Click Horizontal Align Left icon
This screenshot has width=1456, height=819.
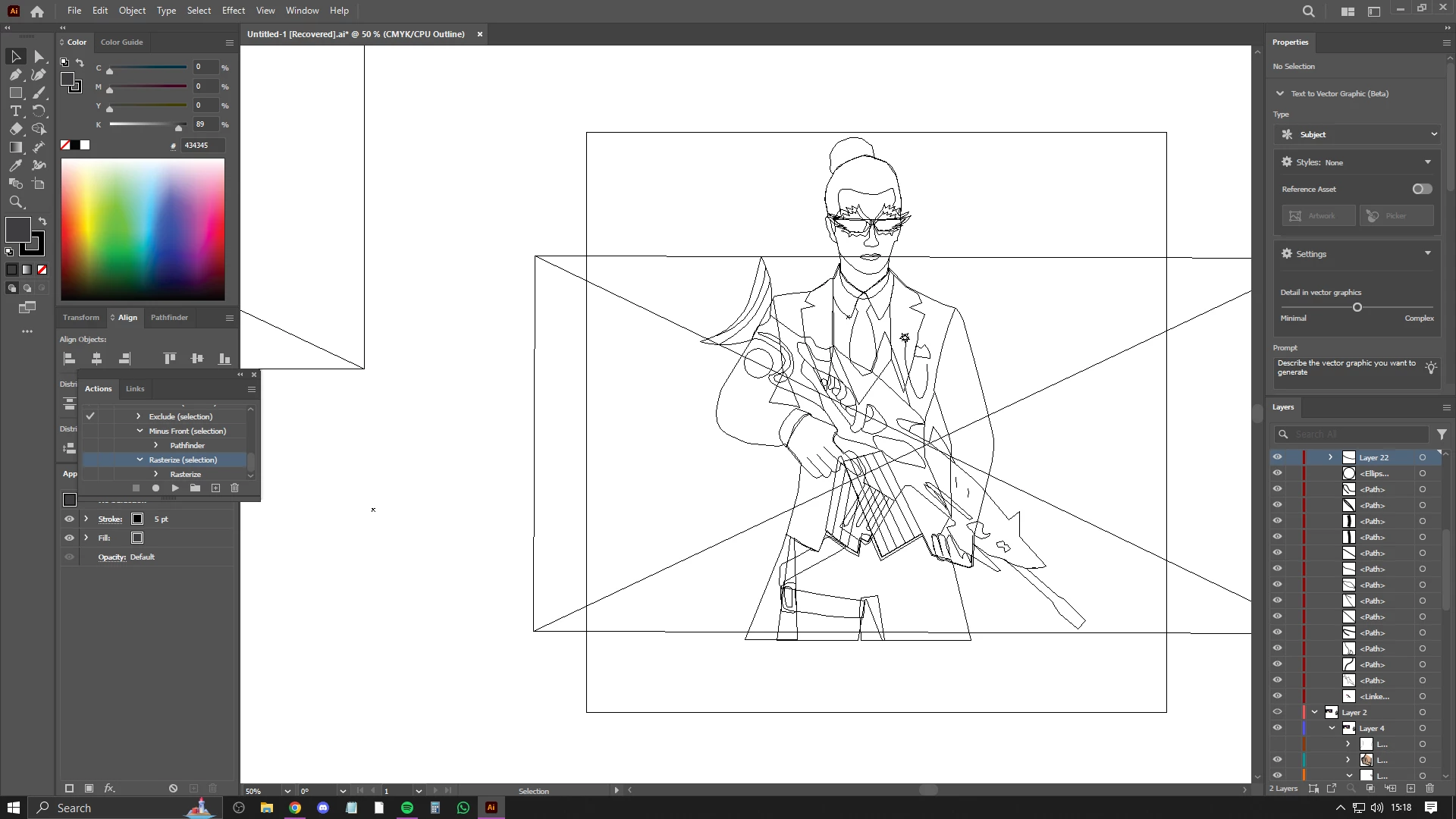coord(69,359)
